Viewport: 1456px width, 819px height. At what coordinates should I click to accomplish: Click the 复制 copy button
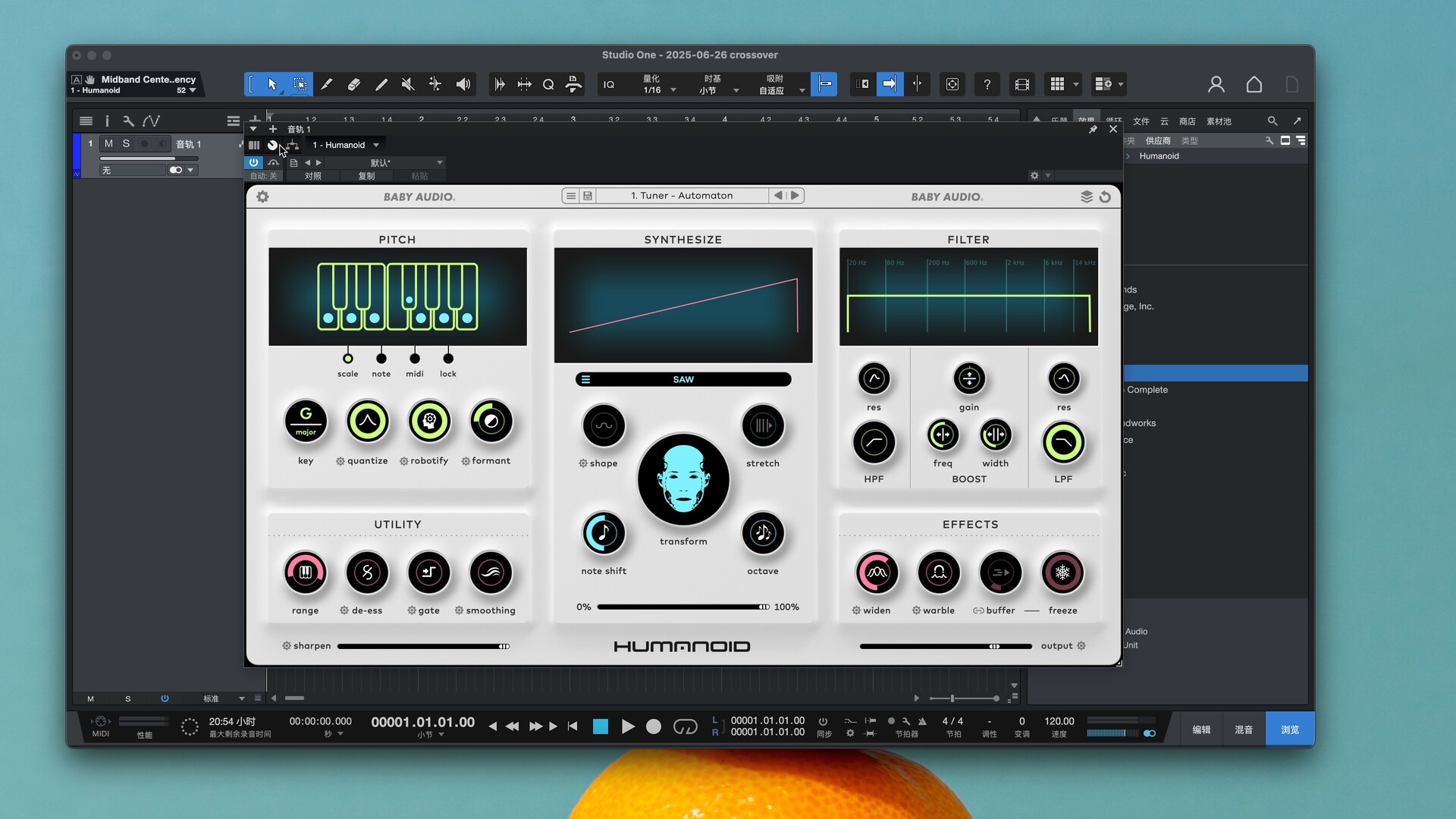click(366, 176)
